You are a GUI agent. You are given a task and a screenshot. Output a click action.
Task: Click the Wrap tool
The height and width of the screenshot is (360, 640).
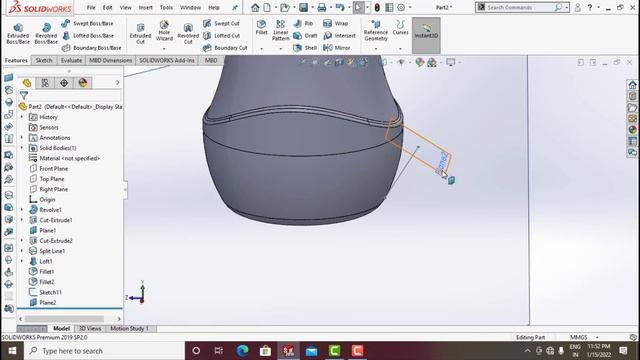335,23
